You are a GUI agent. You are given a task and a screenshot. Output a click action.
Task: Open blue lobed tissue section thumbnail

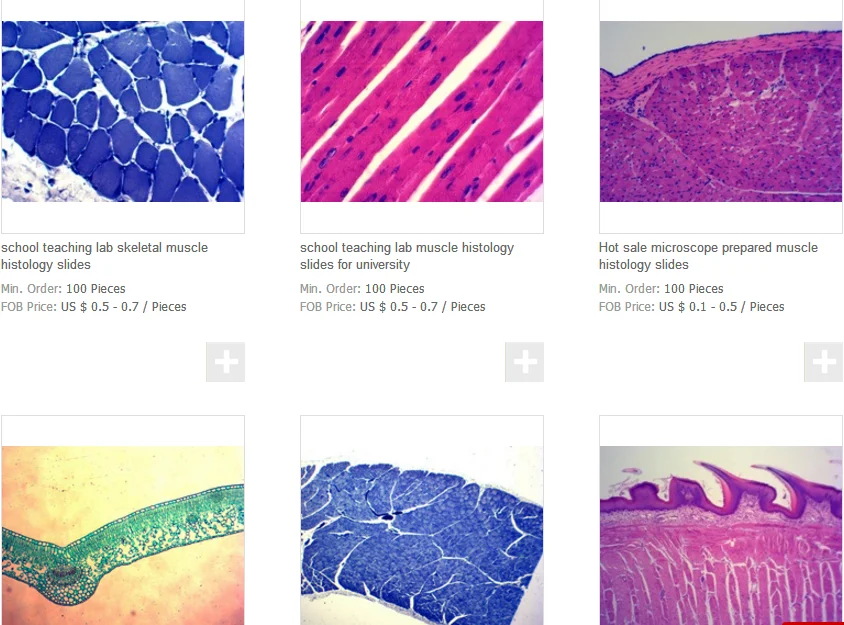point(421,535)
